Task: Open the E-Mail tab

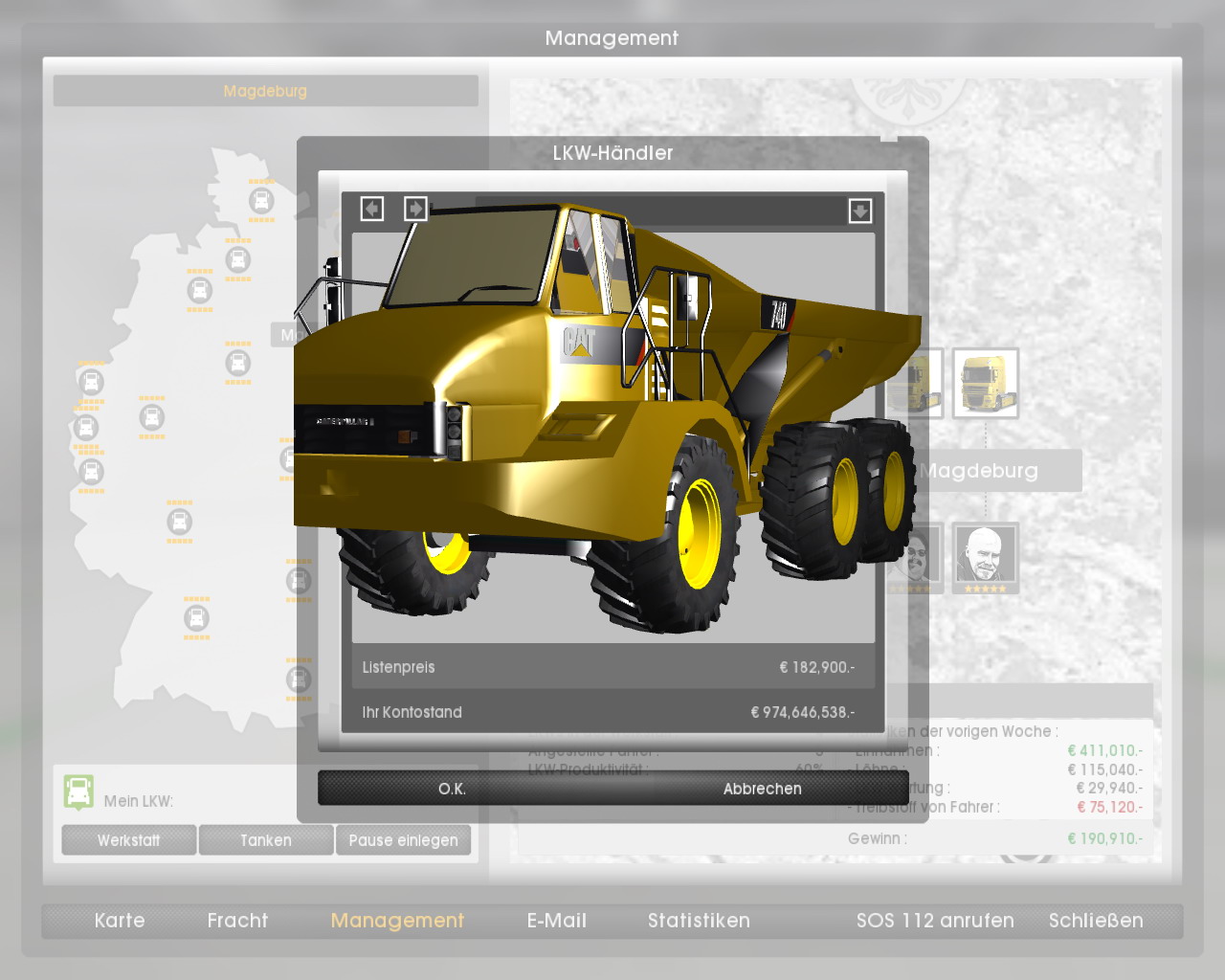Action: [x=557, y=921]
